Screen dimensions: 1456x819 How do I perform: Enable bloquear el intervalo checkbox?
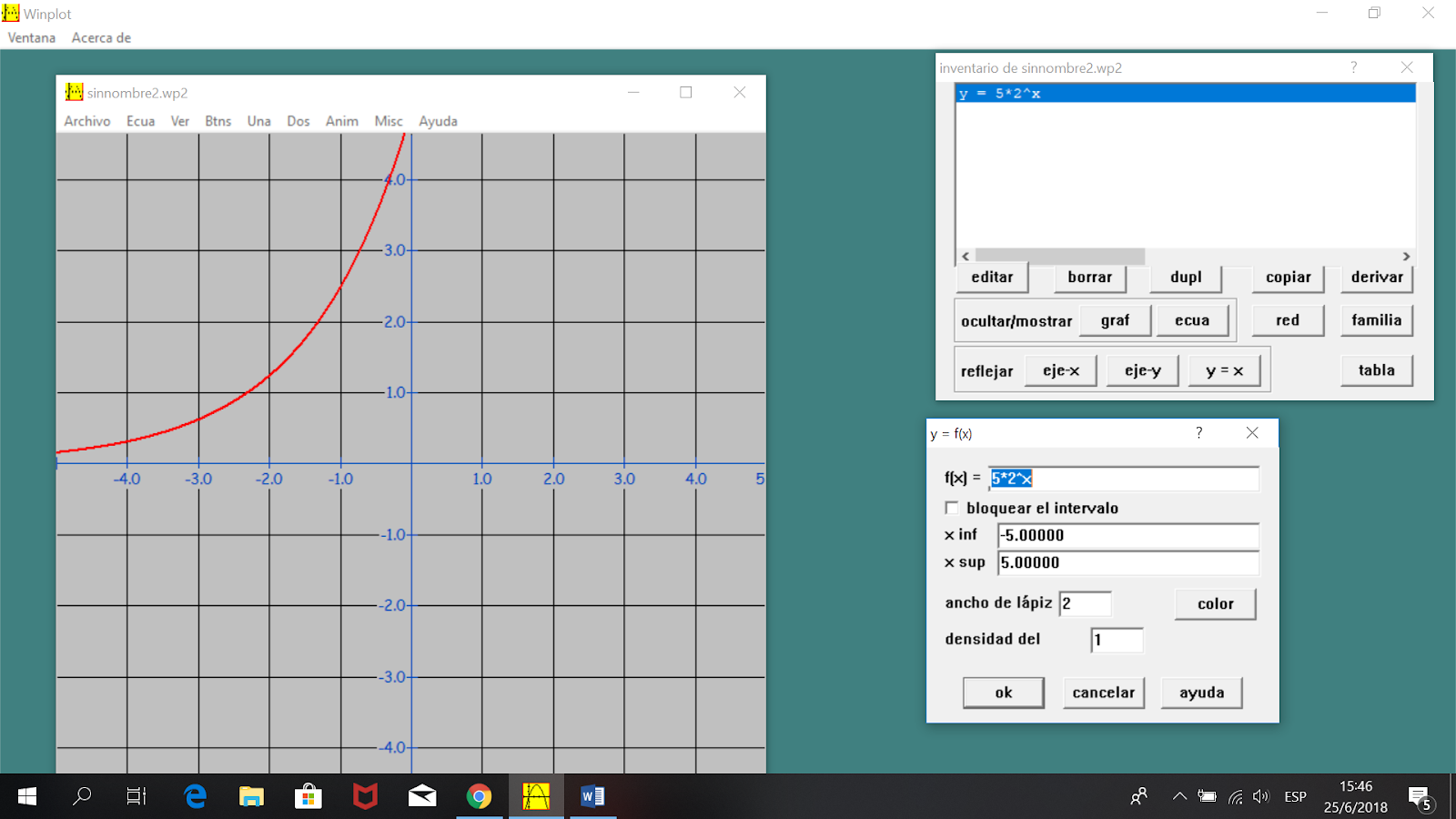pyautogui.click(x=952, y=508)
